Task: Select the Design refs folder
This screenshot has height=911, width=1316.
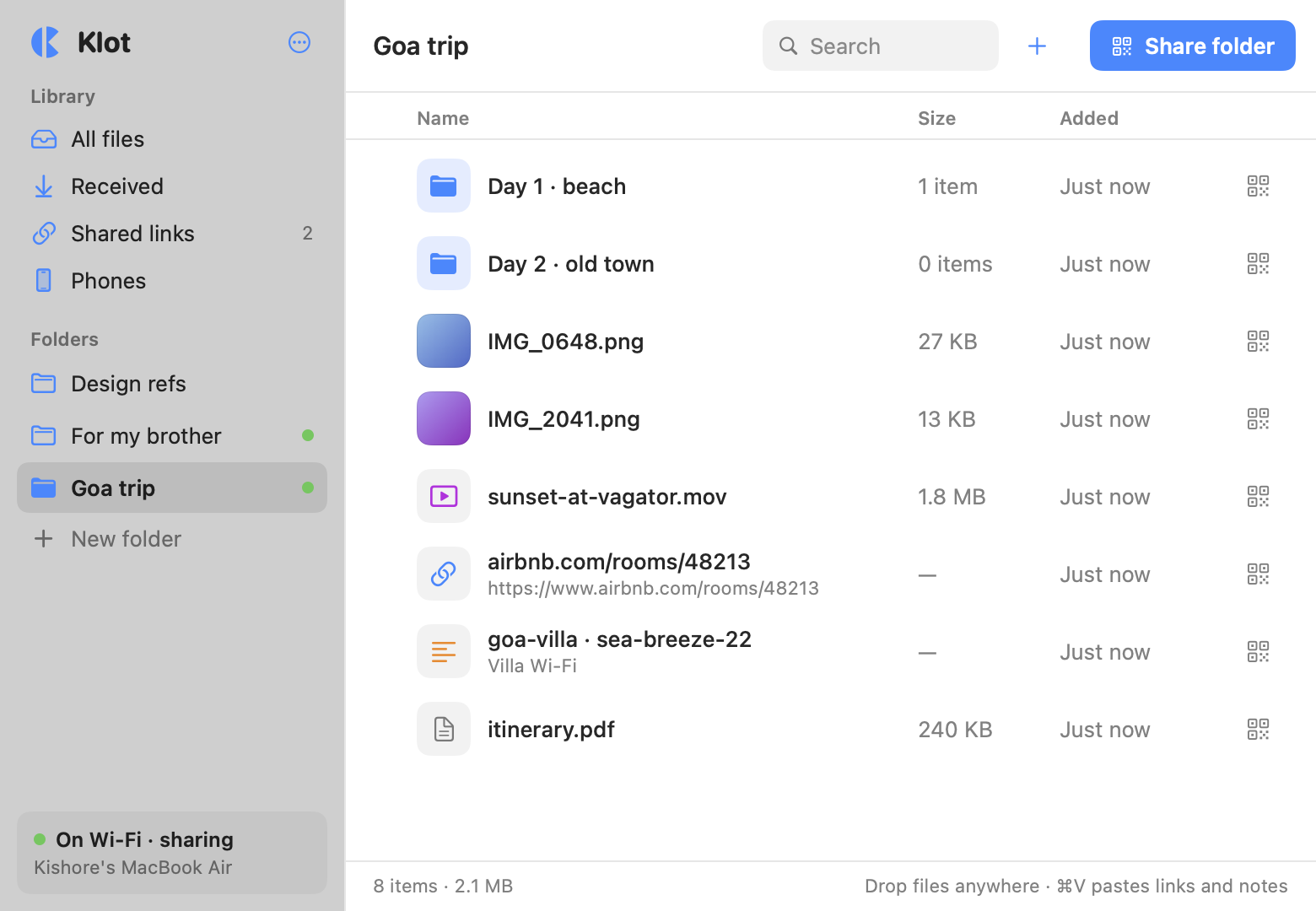Action: point(172,384)
